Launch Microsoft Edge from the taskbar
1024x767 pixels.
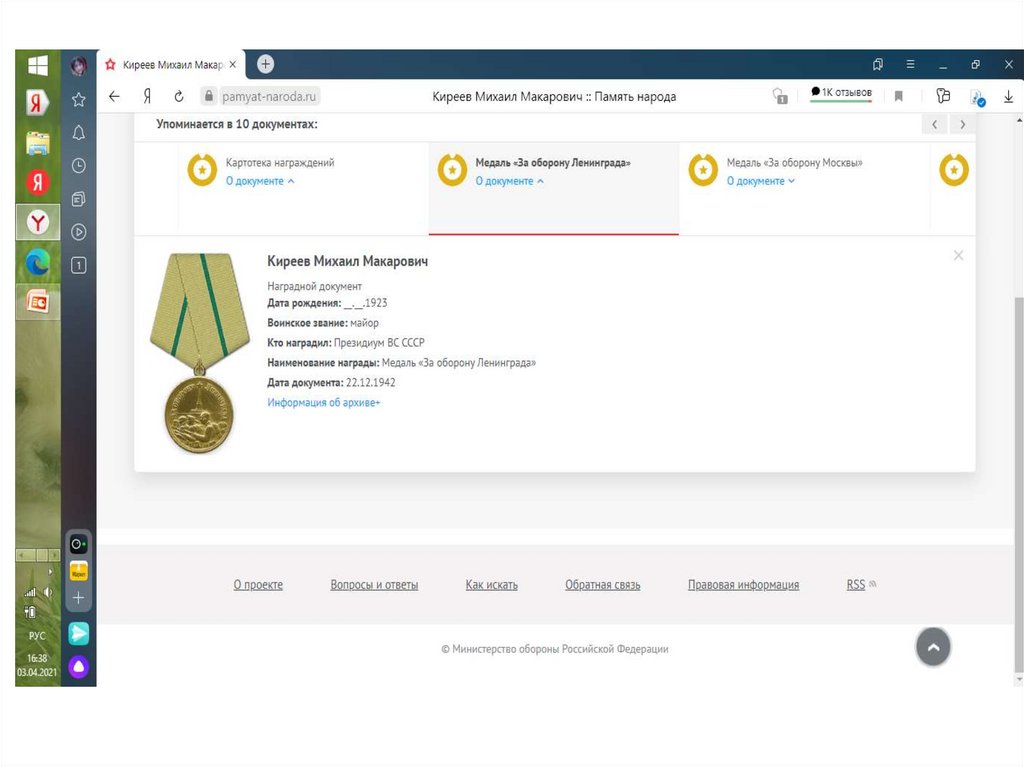coord(38,263)
